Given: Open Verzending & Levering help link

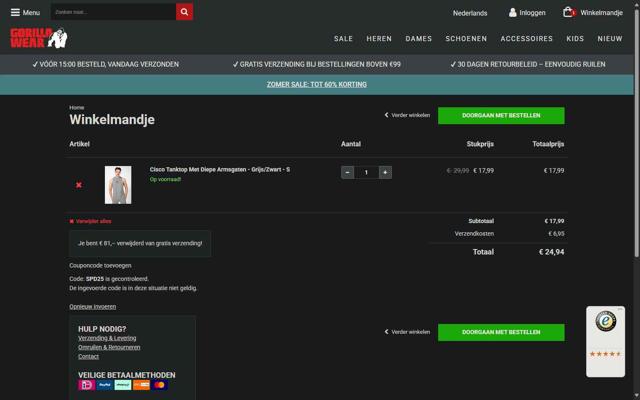Looking at the screenshot, I should pos(107,338).
